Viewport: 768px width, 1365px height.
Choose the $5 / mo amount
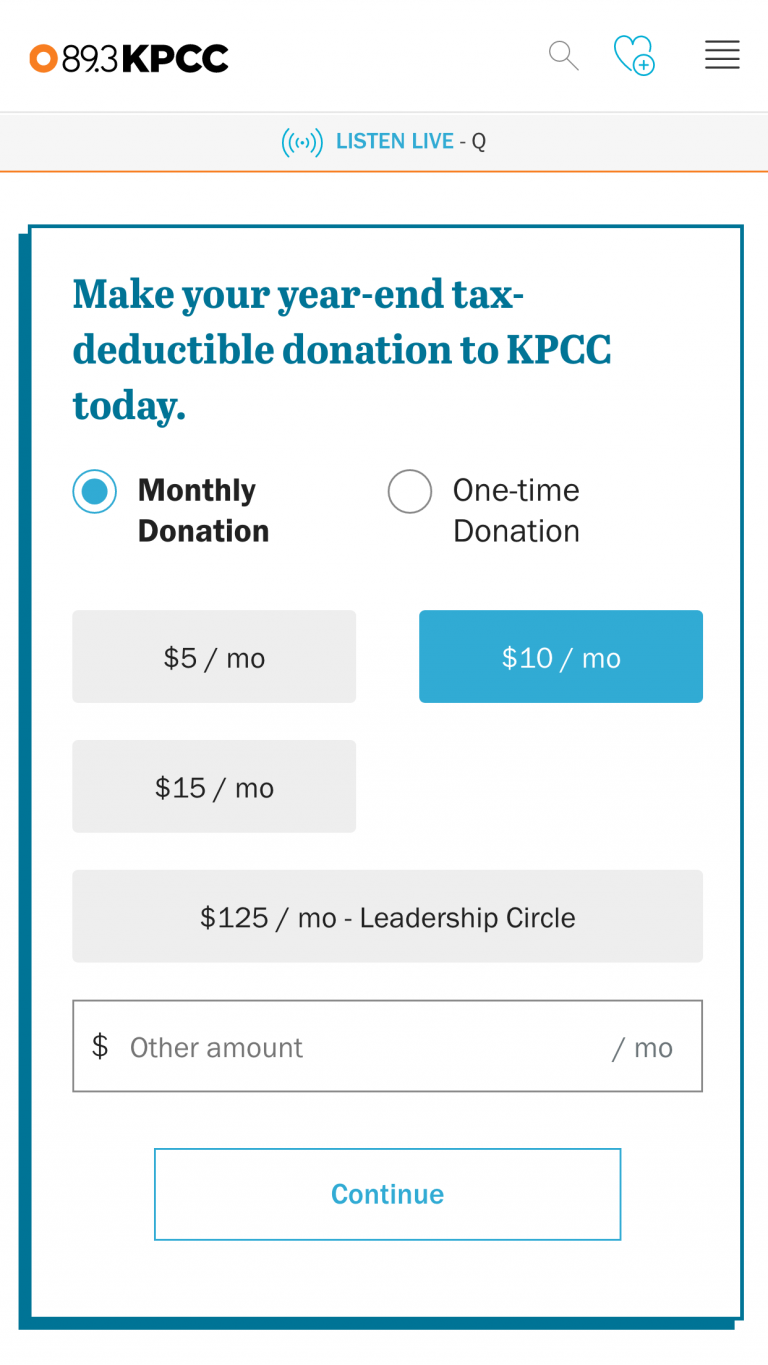pyautogui.click(x=214, y=657)
